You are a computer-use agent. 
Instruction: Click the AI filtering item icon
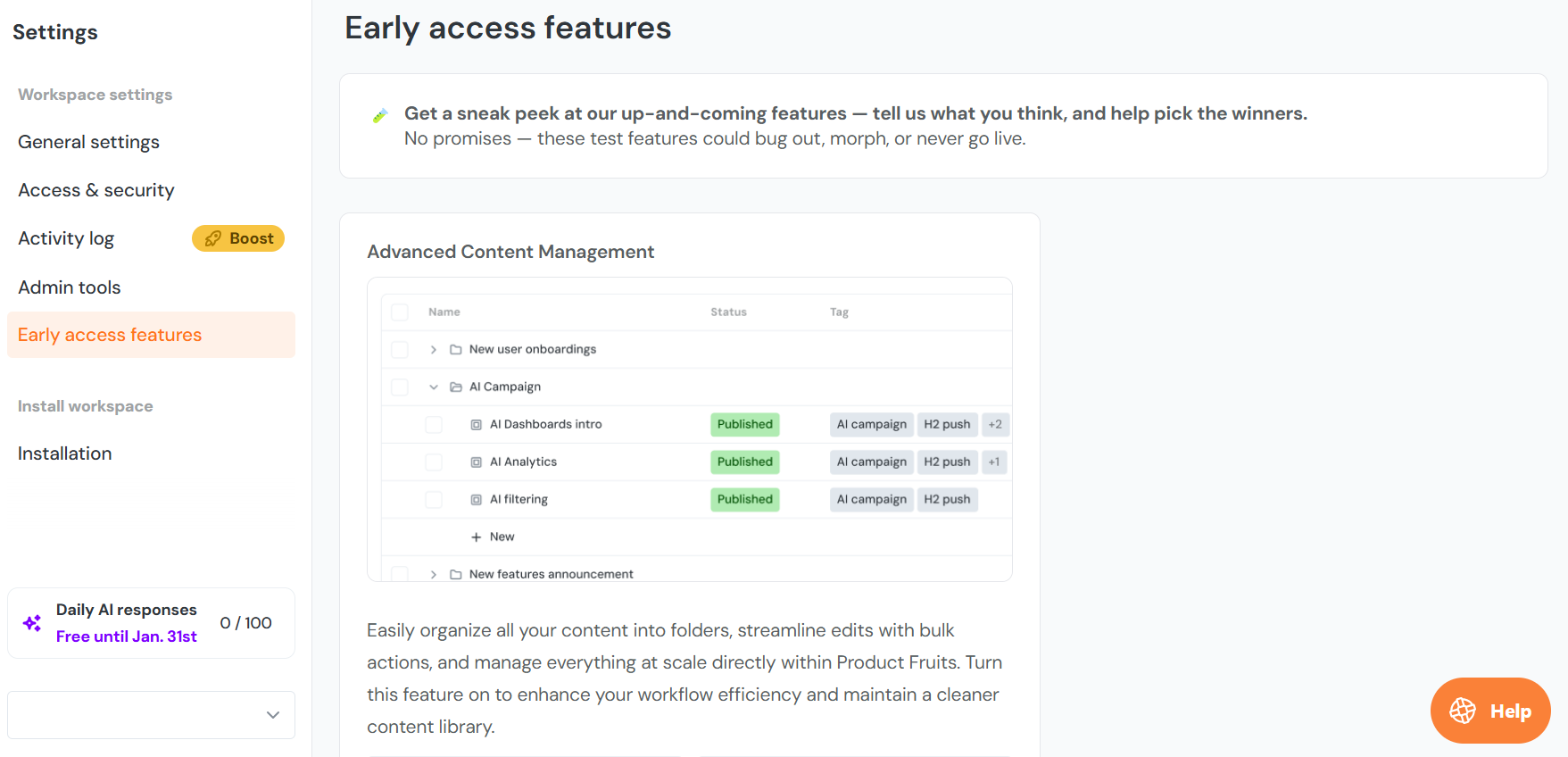477,500
